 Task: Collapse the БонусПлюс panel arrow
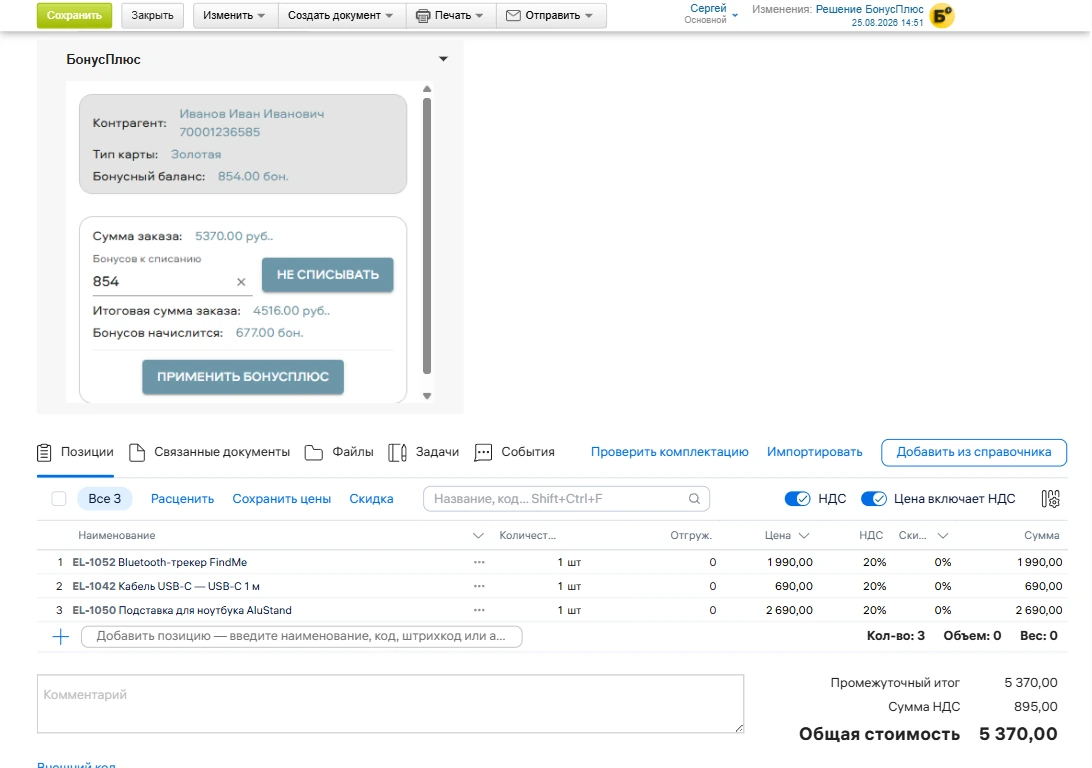point(443,59)
